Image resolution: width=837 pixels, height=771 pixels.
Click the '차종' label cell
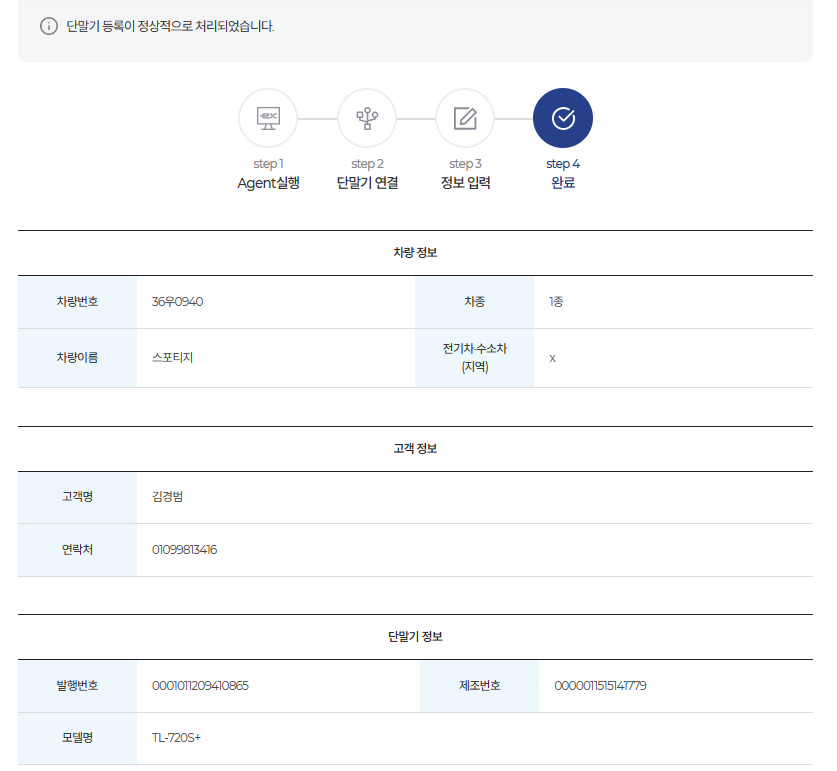(x=475, y=302)
